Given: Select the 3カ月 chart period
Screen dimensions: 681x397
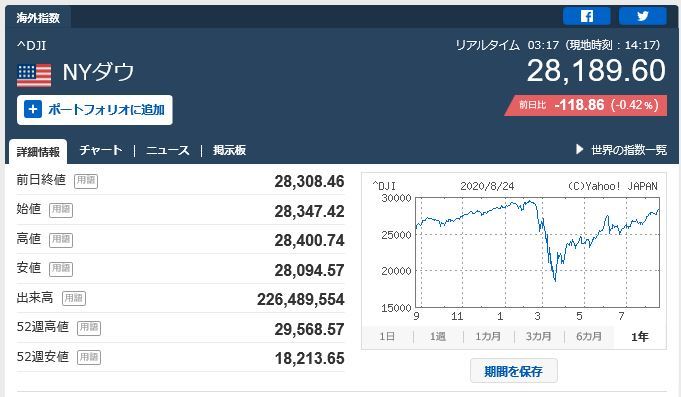Looking at the screenshot, I should [x=539, y=337].
